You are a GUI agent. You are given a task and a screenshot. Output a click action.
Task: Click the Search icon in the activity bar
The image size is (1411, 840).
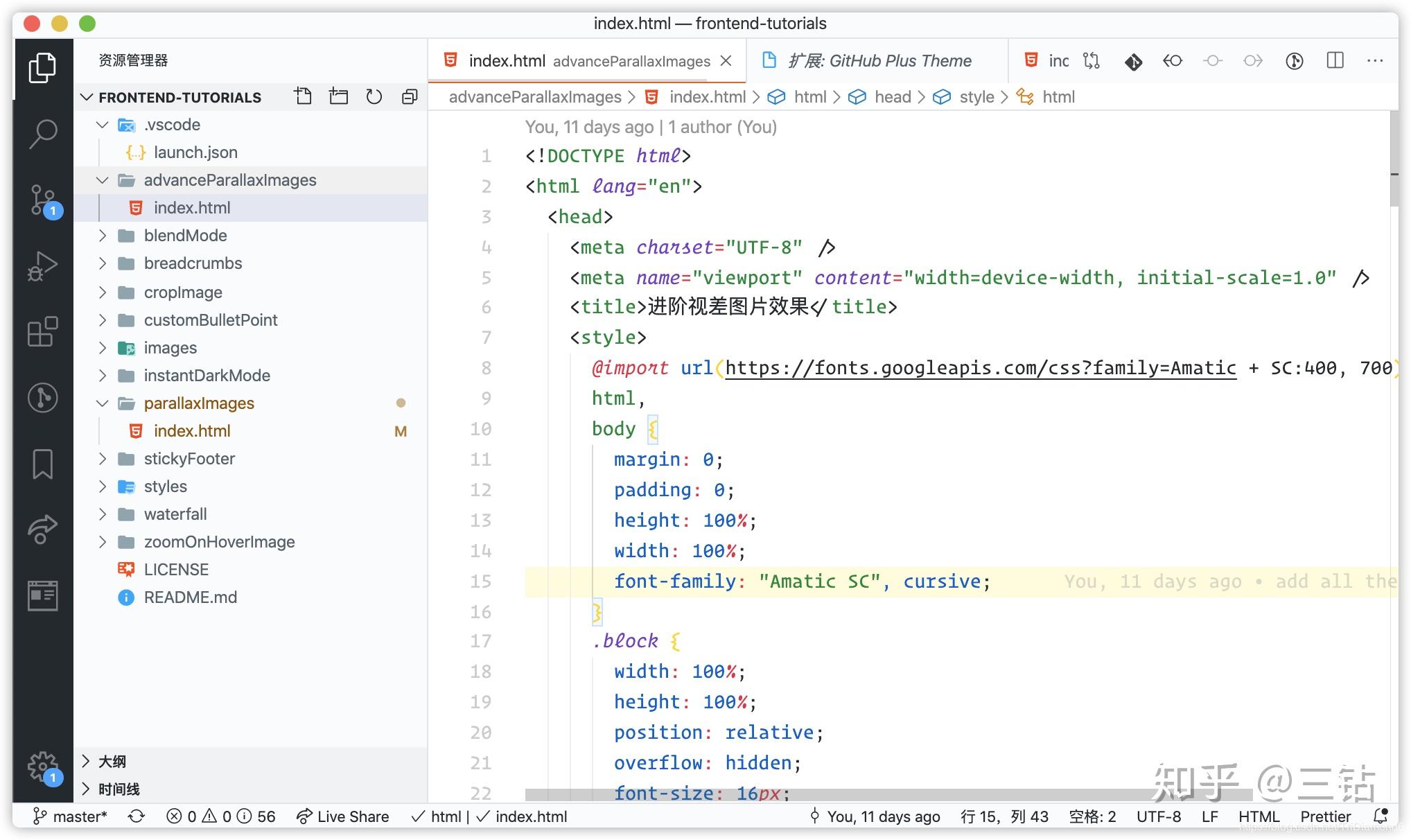tap(43, 132)
